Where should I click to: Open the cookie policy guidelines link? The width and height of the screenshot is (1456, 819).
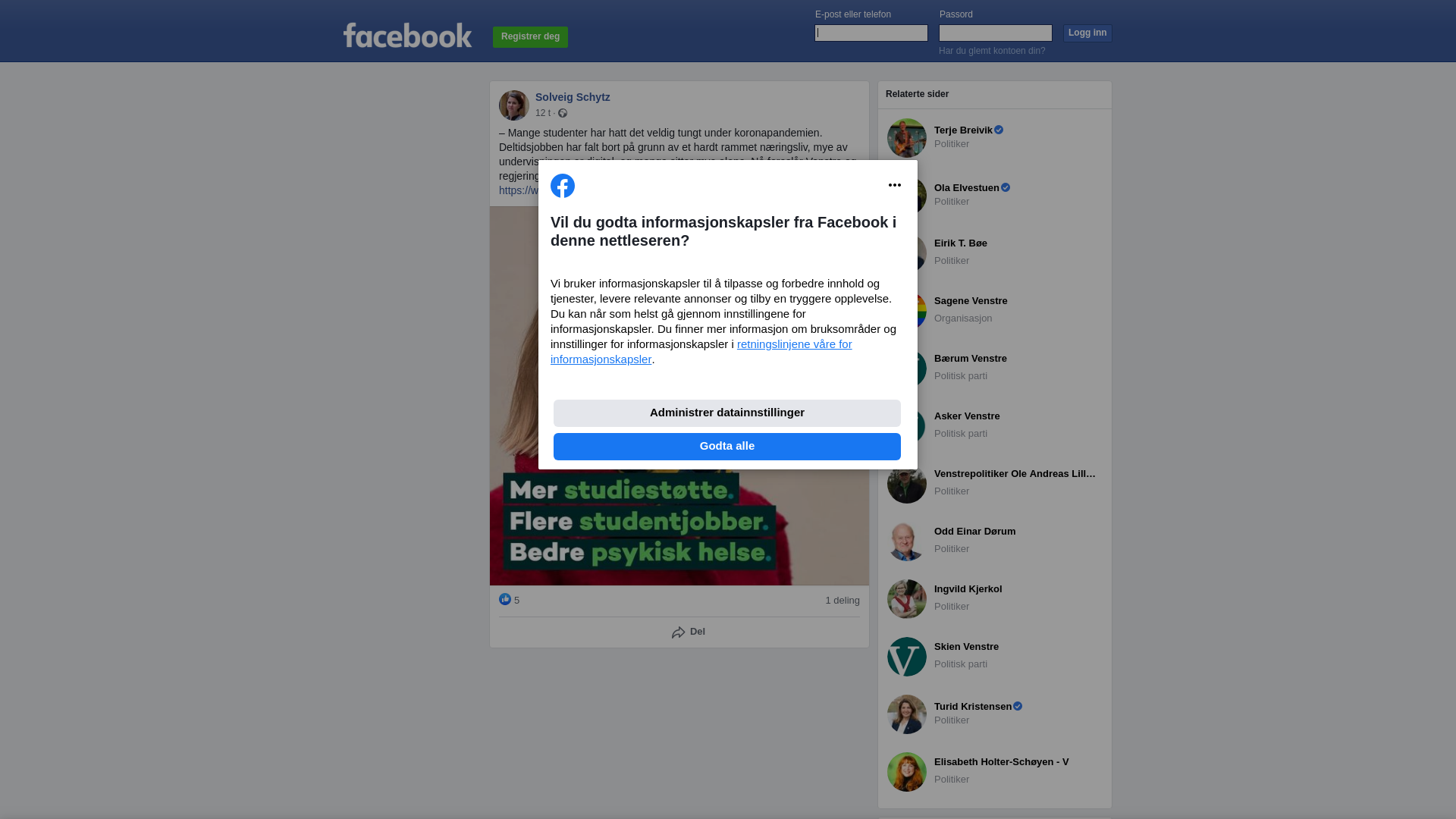point(701,352)
